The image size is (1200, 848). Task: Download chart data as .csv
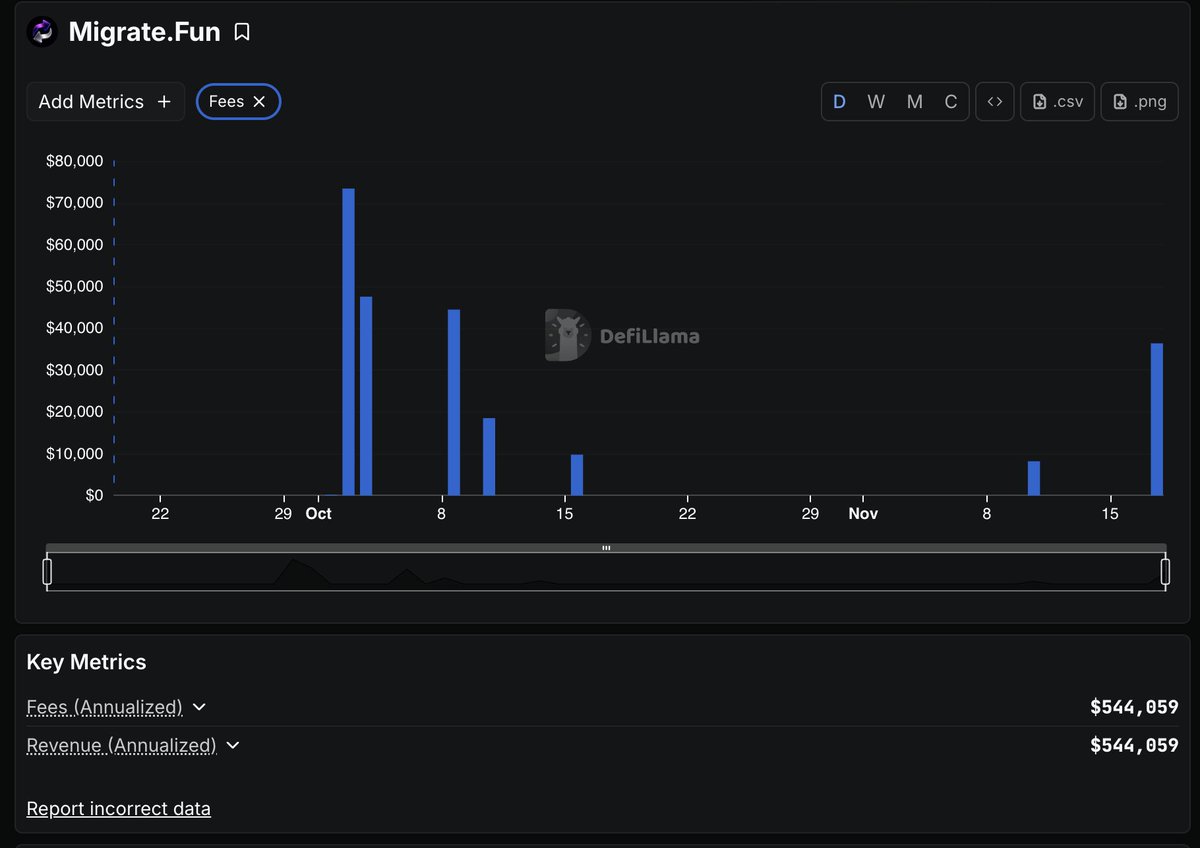(x=1057, y=101)
